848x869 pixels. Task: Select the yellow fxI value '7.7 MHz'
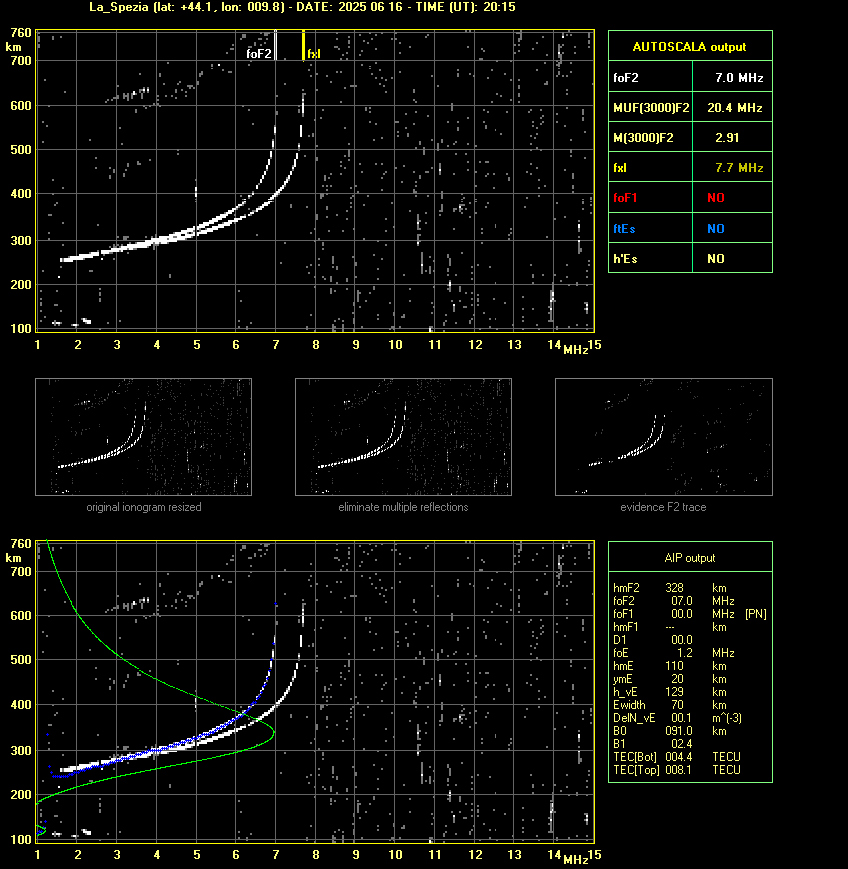coord(739,167)
